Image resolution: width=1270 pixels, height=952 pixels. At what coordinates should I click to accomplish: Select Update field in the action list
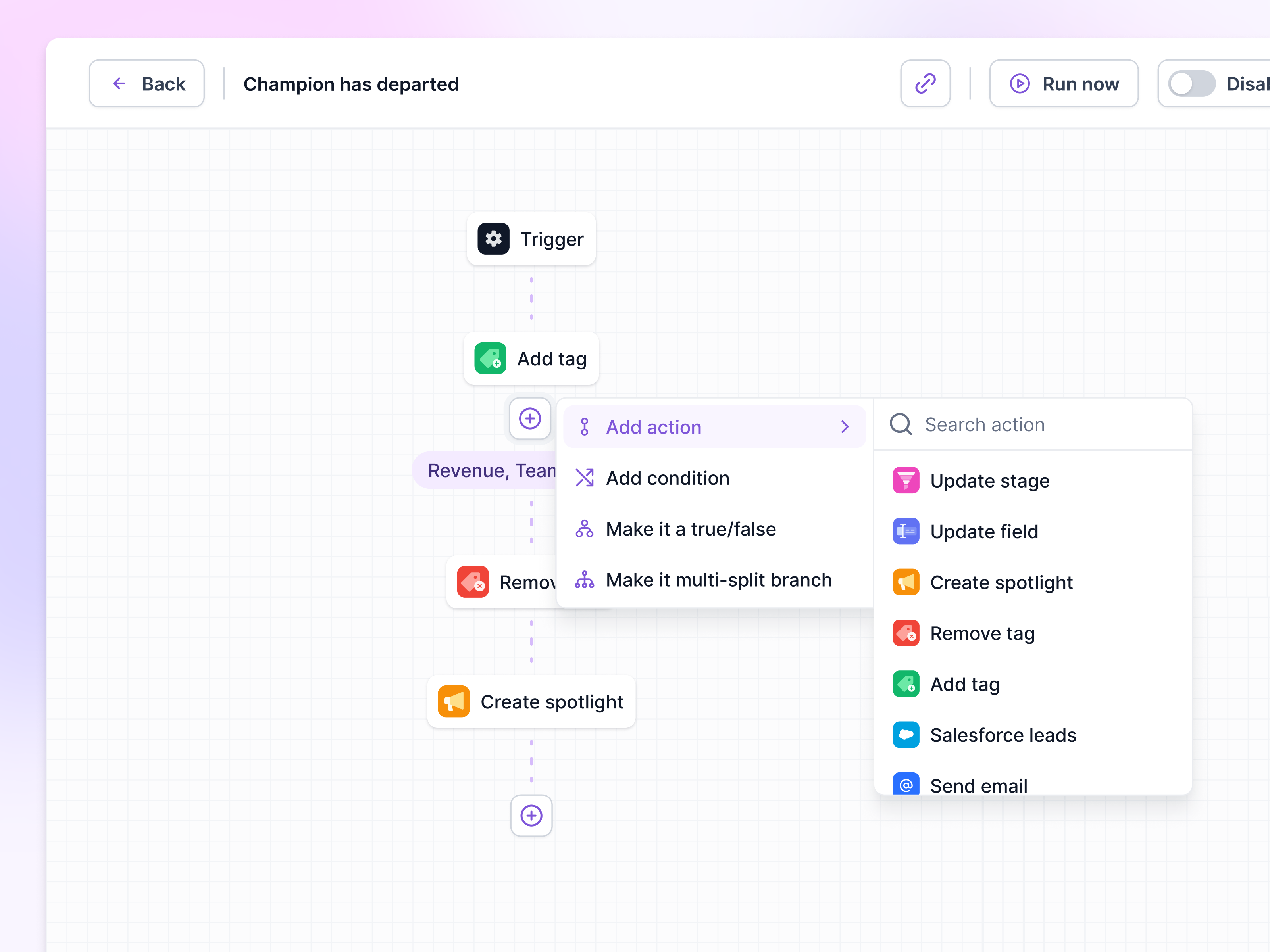(983, 532)
